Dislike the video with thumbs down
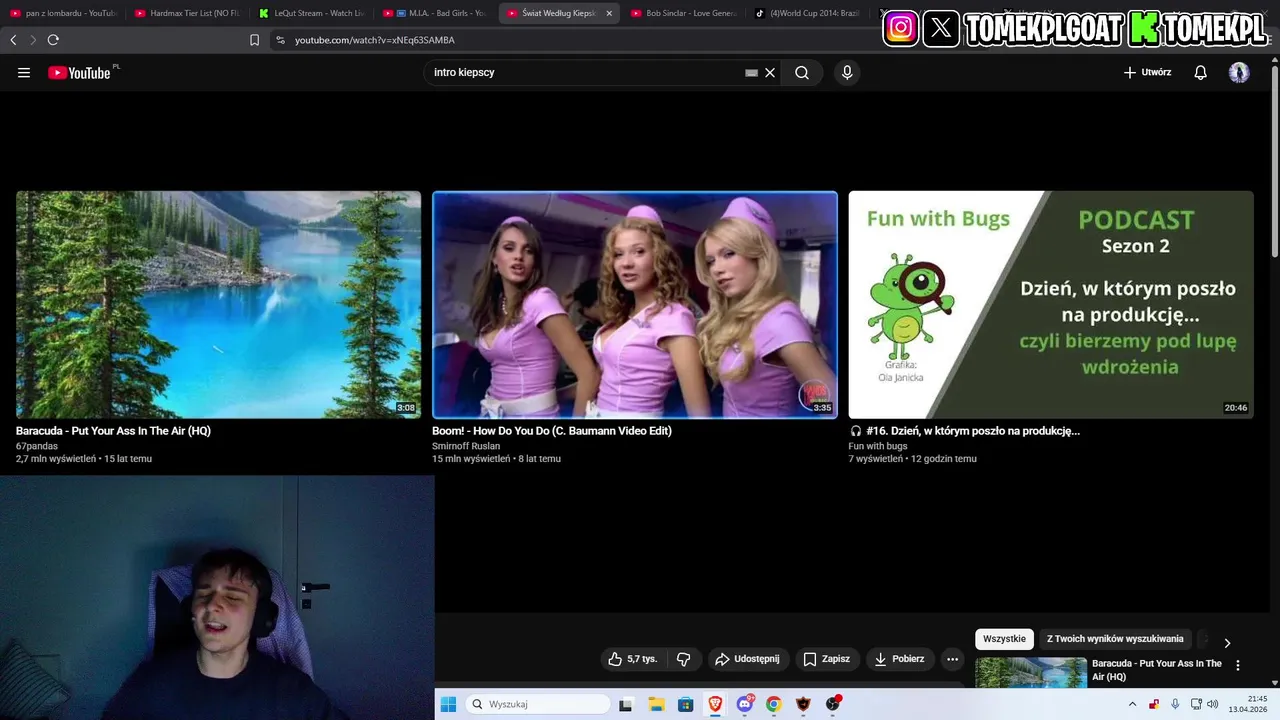 click(x=684, y=659)
